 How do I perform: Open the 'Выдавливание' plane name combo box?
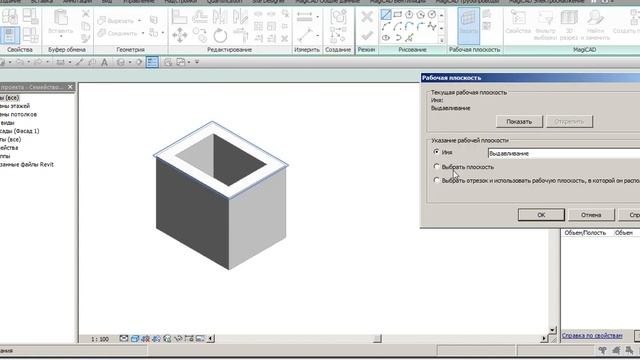coord(564,153)
